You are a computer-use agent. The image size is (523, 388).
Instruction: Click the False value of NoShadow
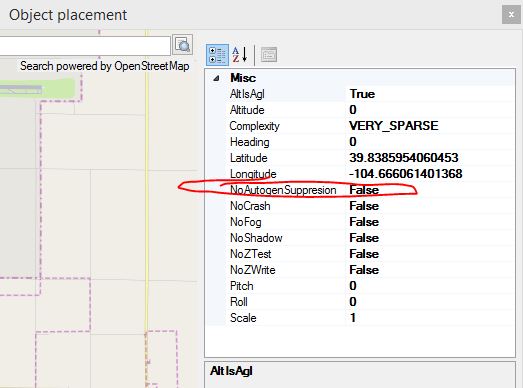[364, 238]
